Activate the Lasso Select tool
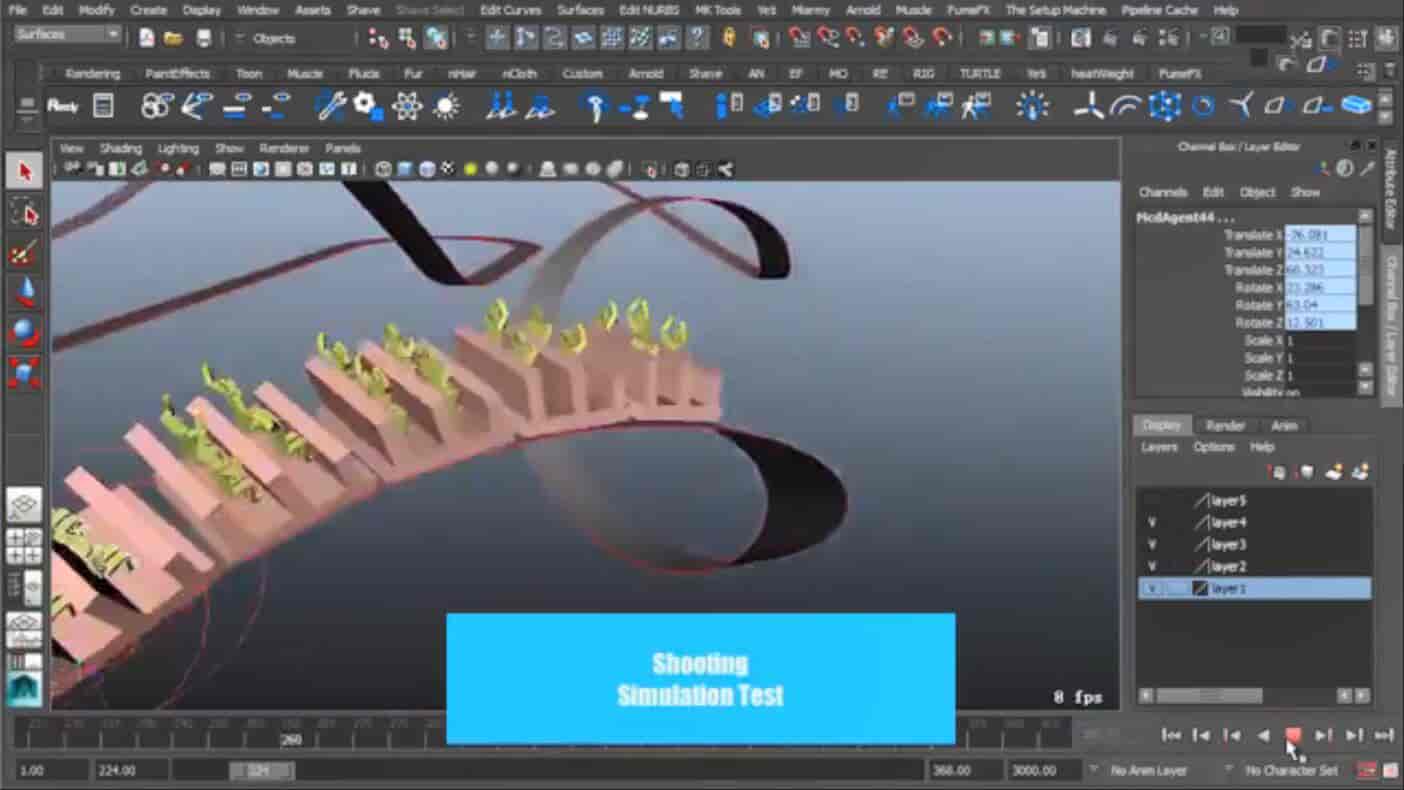This screenshot has width=1404, height=790. 24,212
